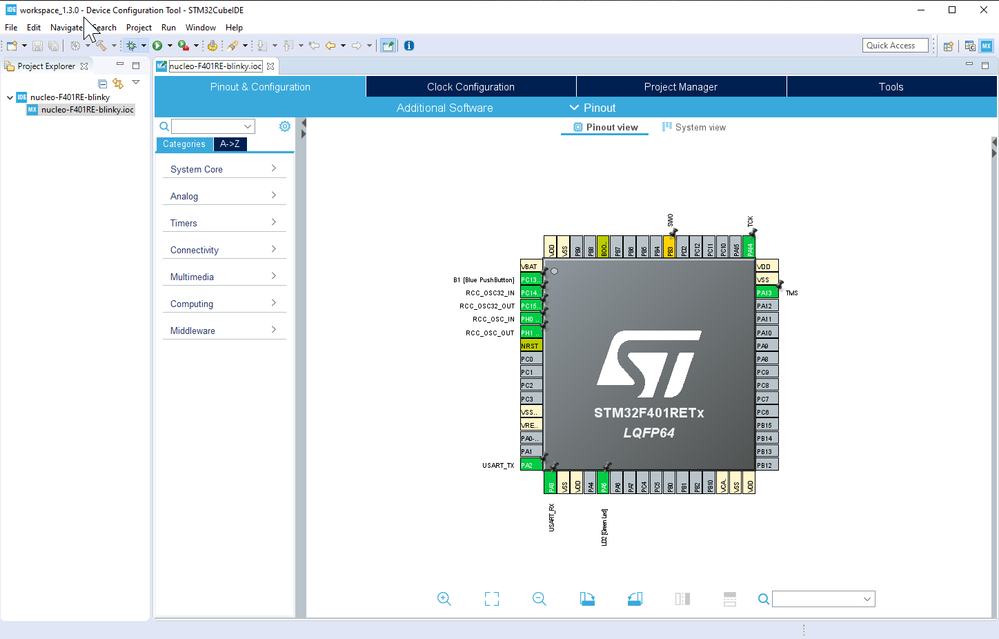Image resolution: width=999 pixels, height=639 pixels.
Task: Open the category search dropdown arrow
Action: (248, 126)
